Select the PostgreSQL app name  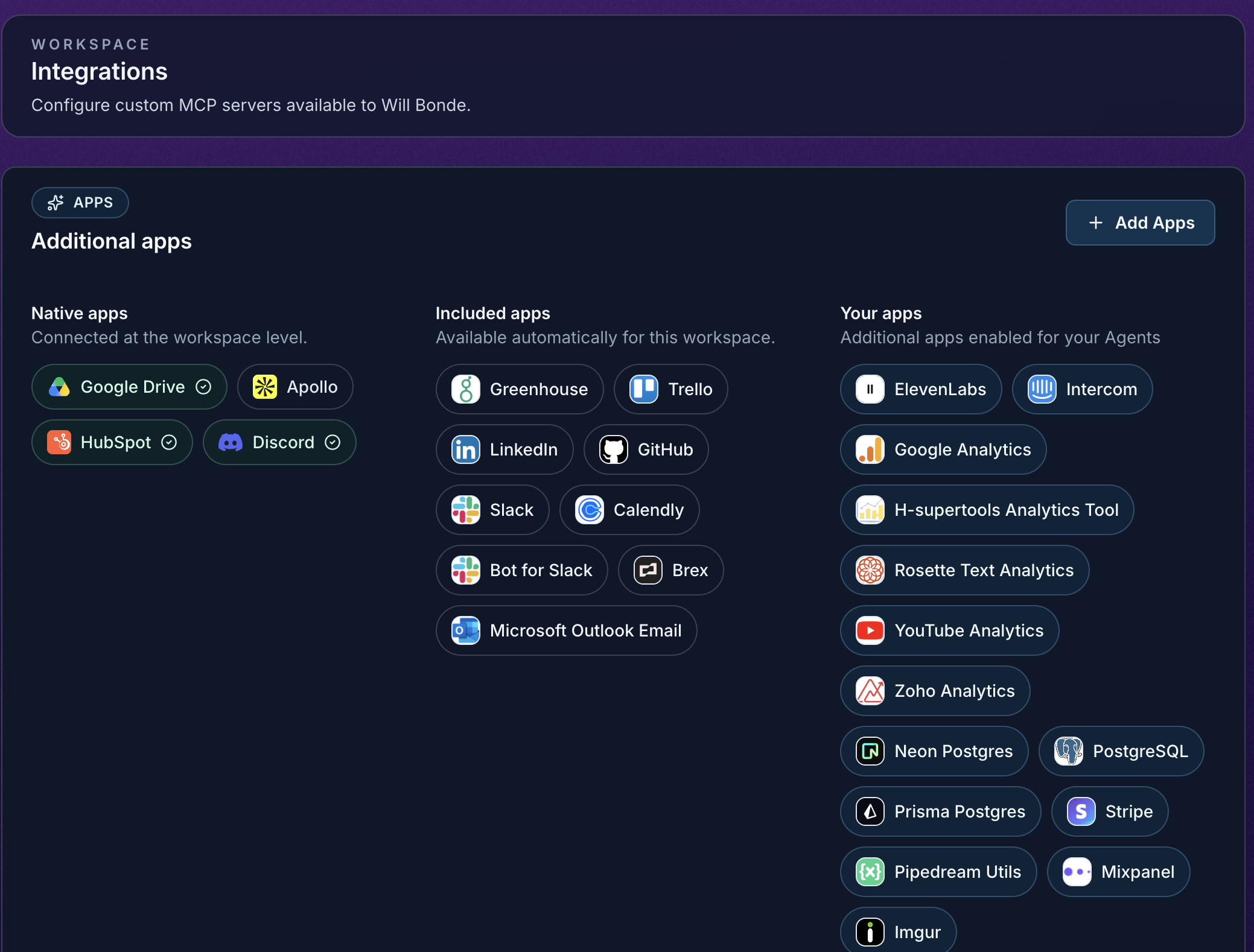(1141, 751)
